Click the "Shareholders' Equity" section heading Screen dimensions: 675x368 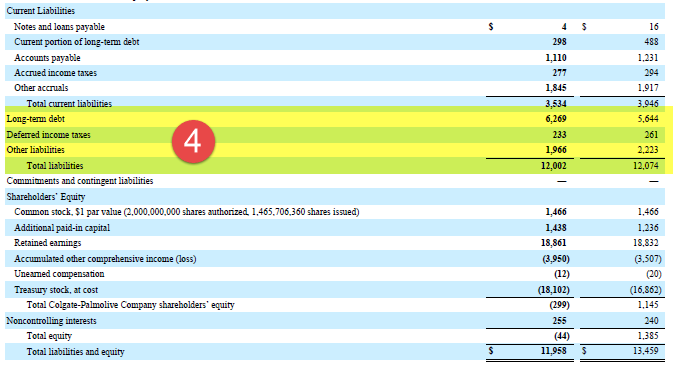46,197
